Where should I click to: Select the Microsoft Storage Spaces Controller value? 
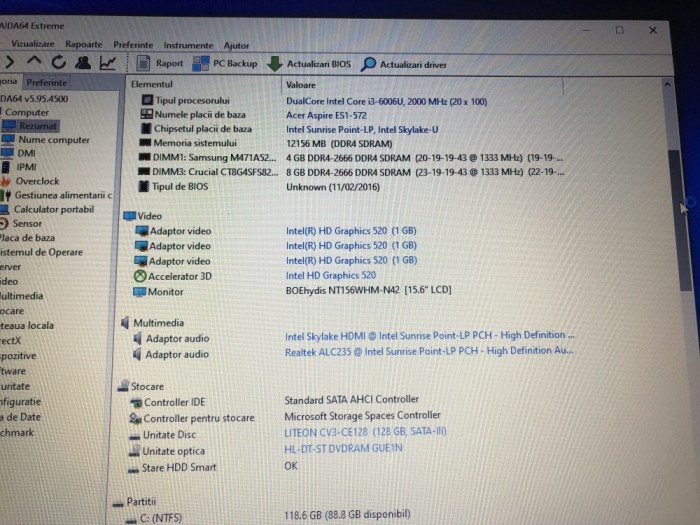pos(362,415)
